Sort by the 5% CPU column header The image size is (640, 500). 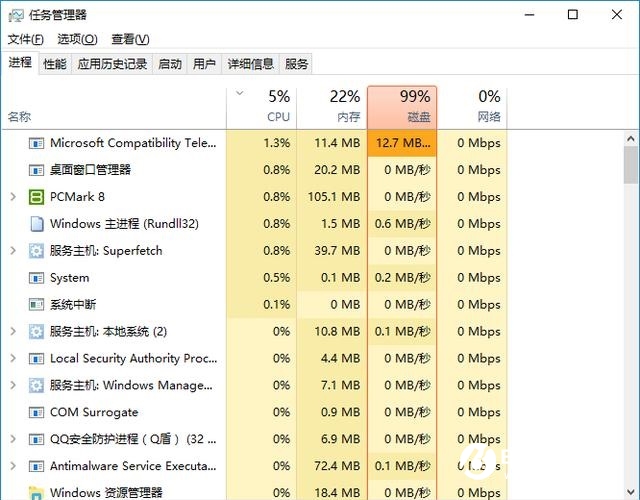click(x=262, y=108)
